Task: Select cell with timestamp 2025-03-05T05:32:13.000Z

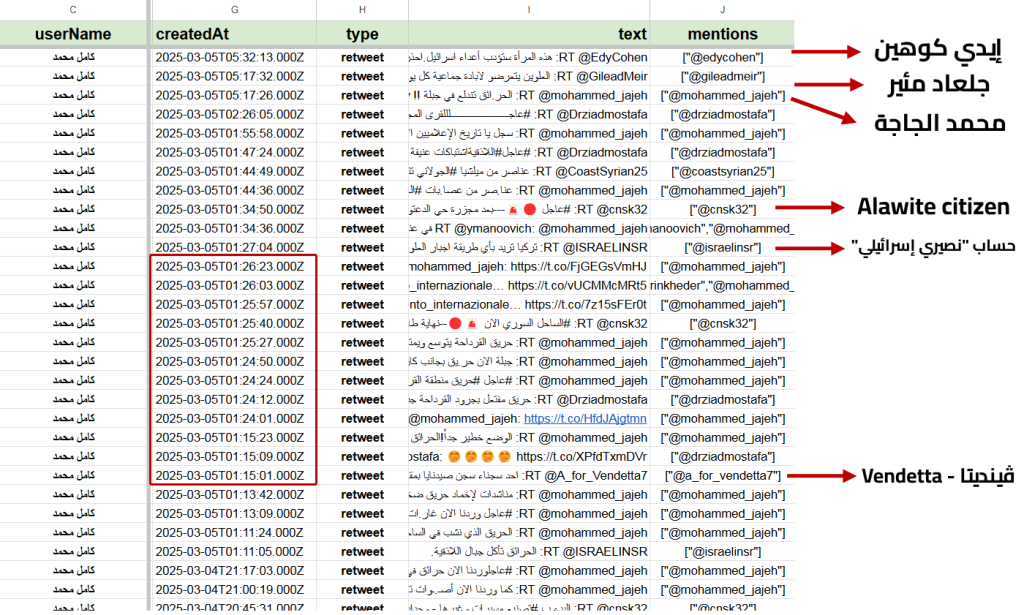Action: click(229, 57)
